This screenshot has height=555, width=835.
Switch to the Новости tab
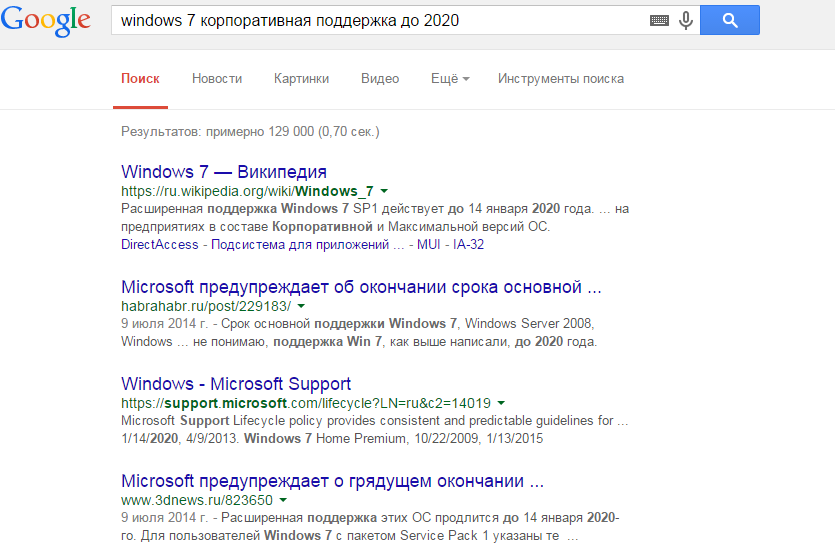(217, 79)
